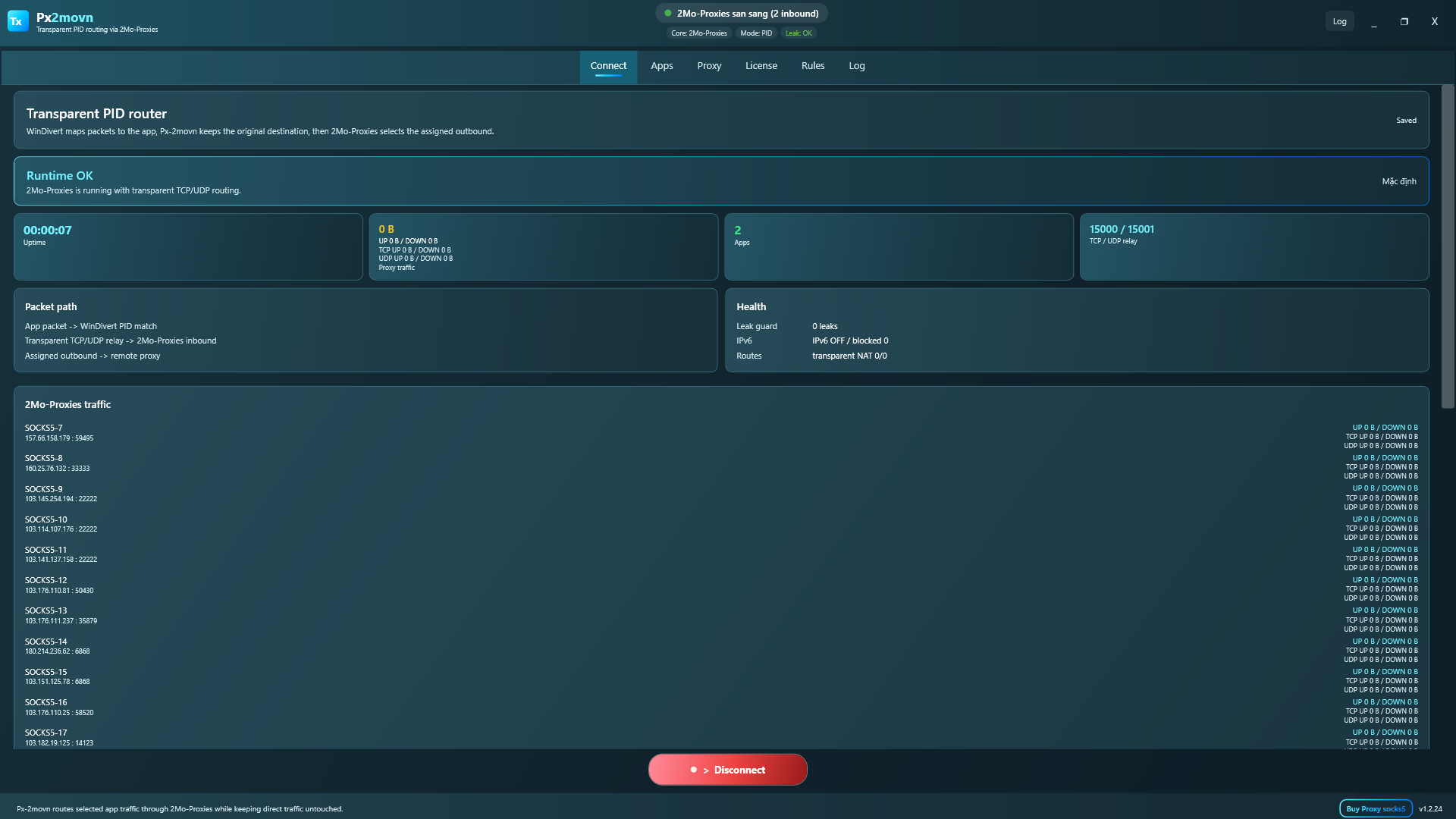This screenshot has height=819, width=1456.
Task: Click the 'Transparent PID router' heading
Action: click(96, 114)
